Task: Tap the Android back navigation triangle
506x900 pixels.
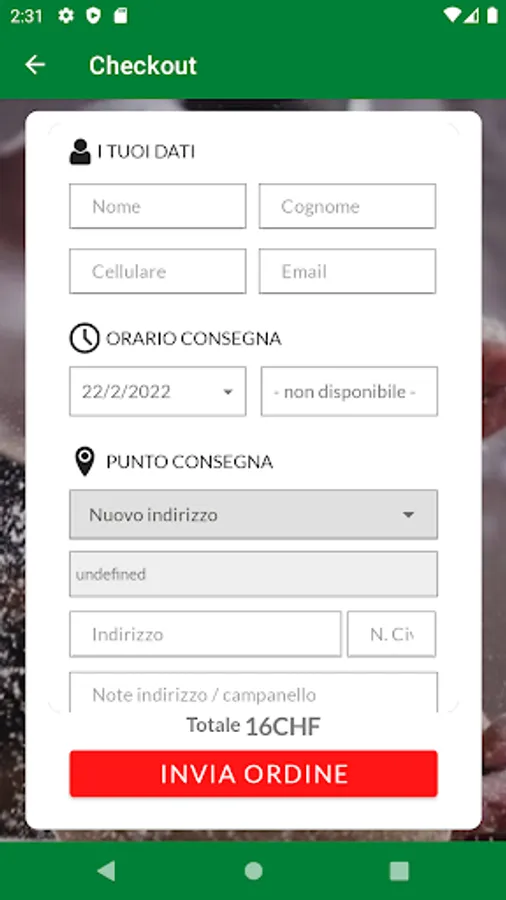Action: [x=106, y=871]
